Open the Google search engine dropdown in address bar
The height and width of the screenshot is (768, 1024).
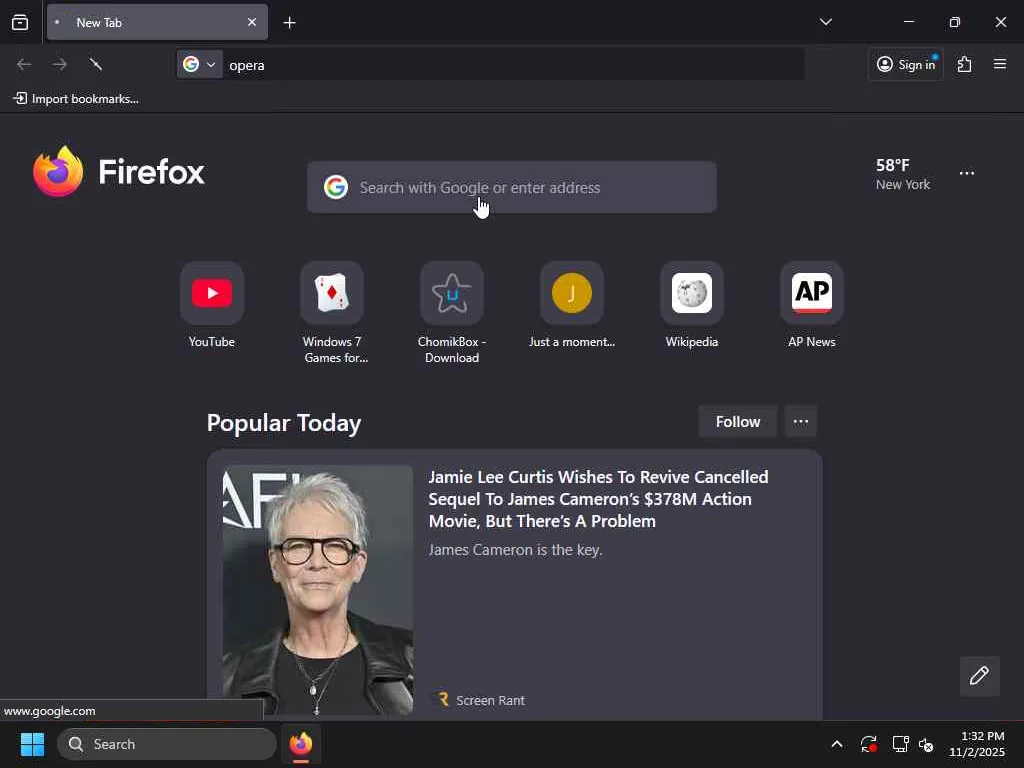(199, 64)
